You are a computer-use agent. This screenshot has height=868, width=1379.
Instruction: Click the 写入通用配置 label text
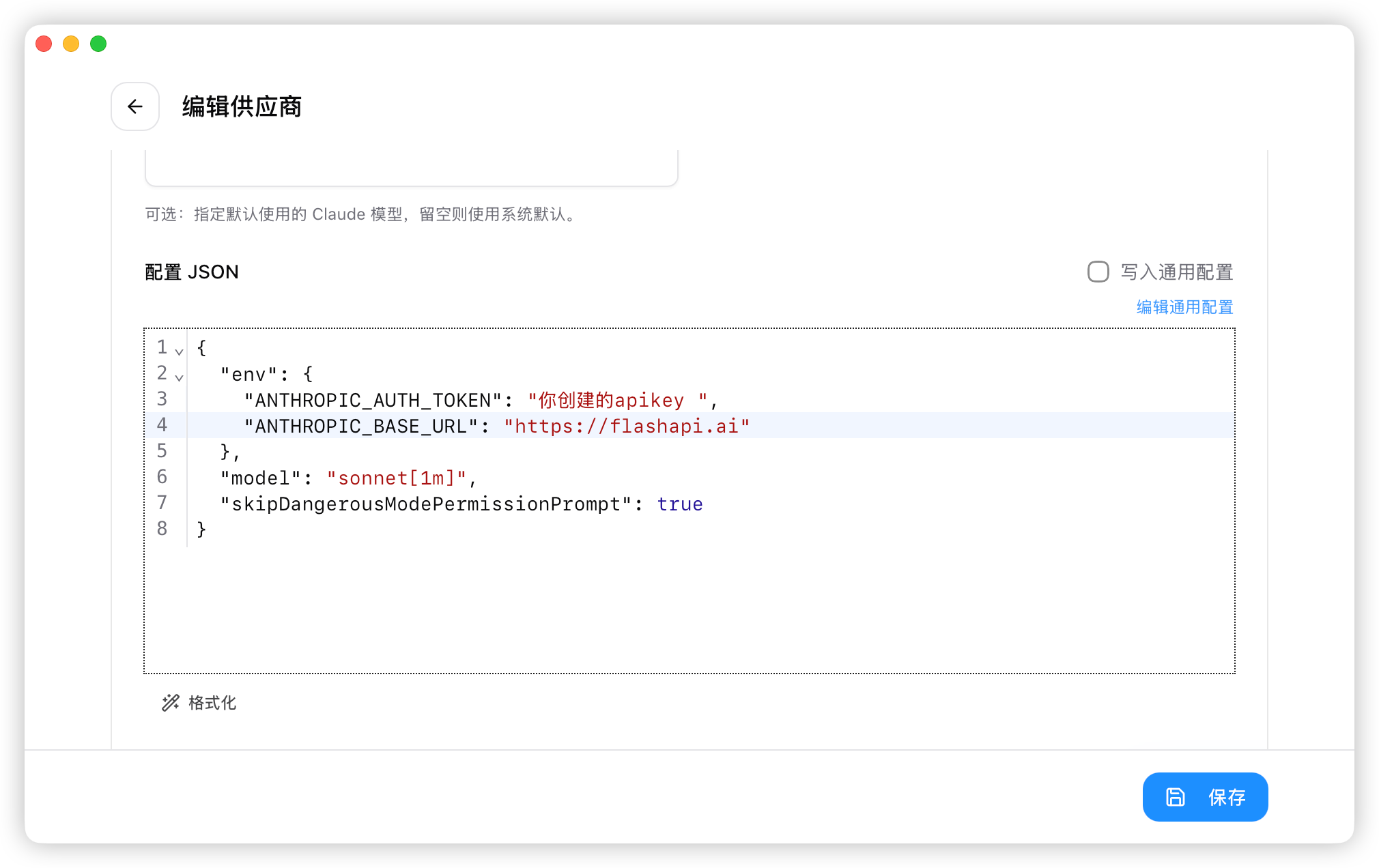(1177, 272)
